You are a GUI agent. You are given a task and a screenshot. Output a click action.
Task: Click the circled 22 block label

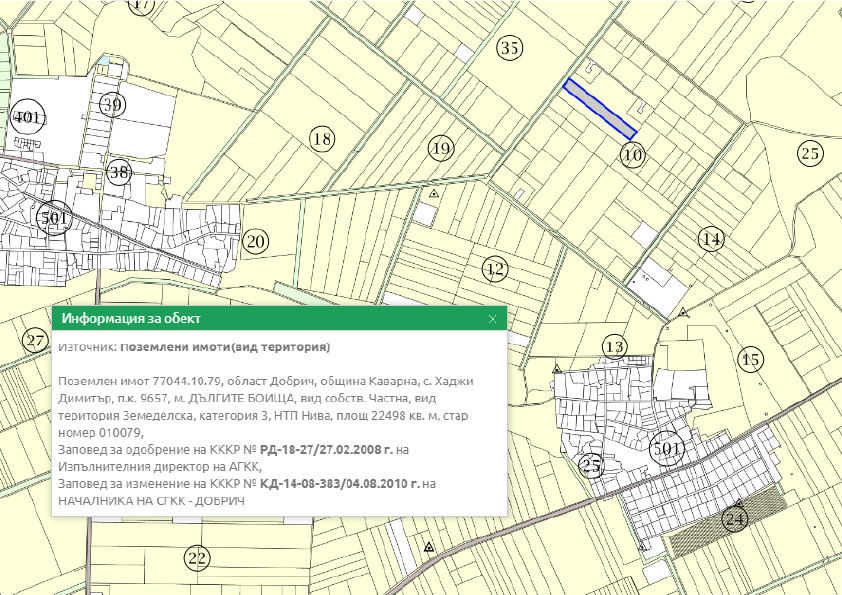[197, 558]
